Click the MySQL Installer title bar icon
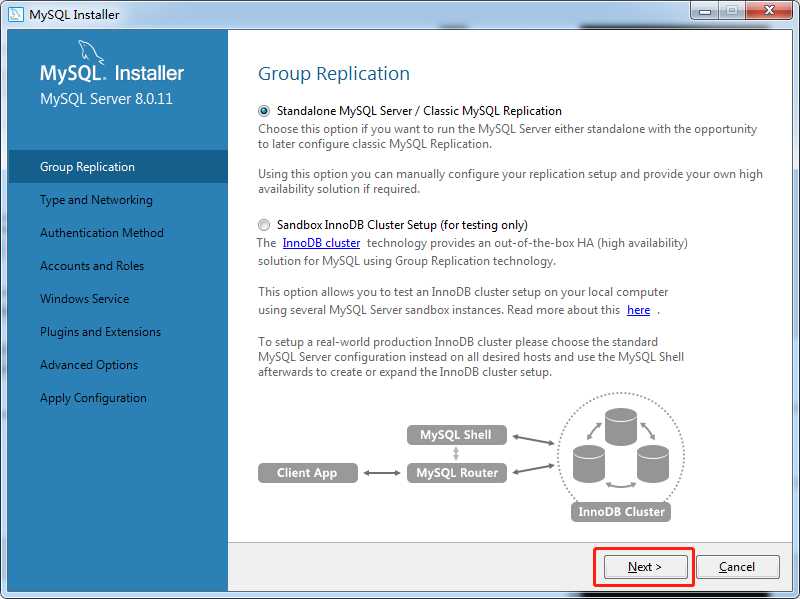The width and height of the screenshot is (800, 599). 16,14
